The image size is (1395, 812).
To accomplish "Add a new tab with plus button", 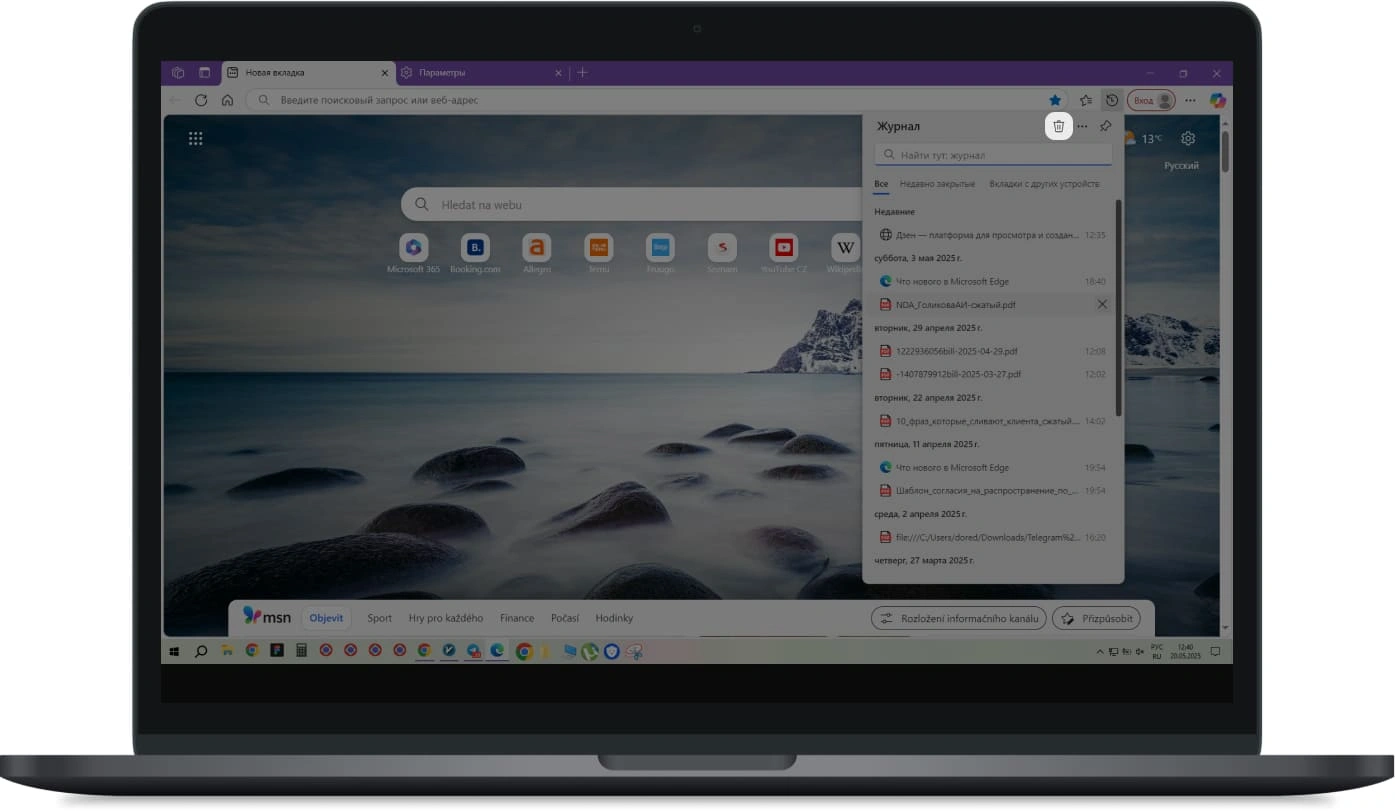I will click(x=583, y=73).
